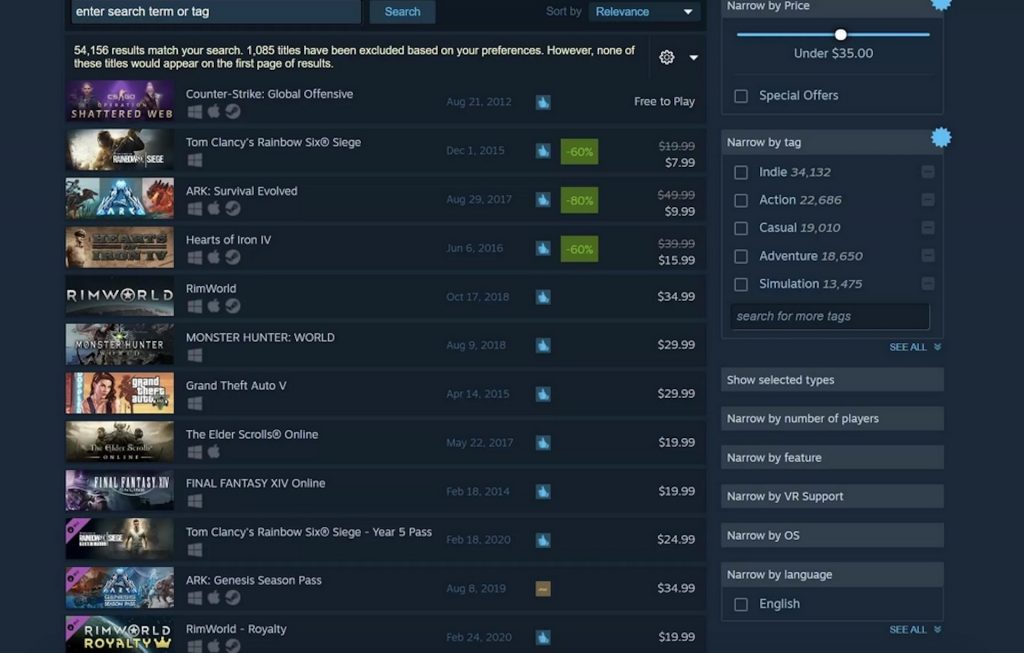This screenshot has width=1024, height=653.
Task: Click review icon for FINAL FANTASY XIV Online
Action: coord(543,492)
